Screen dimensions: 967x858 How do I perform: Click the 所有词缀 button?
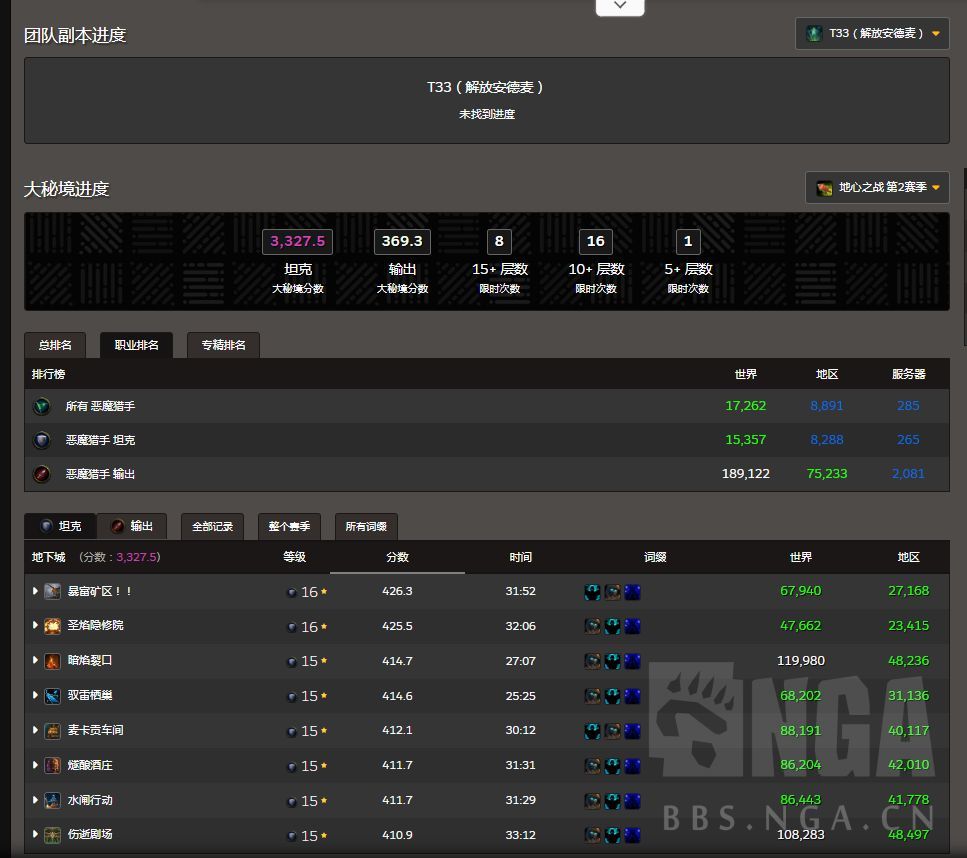tap(366, 526)
